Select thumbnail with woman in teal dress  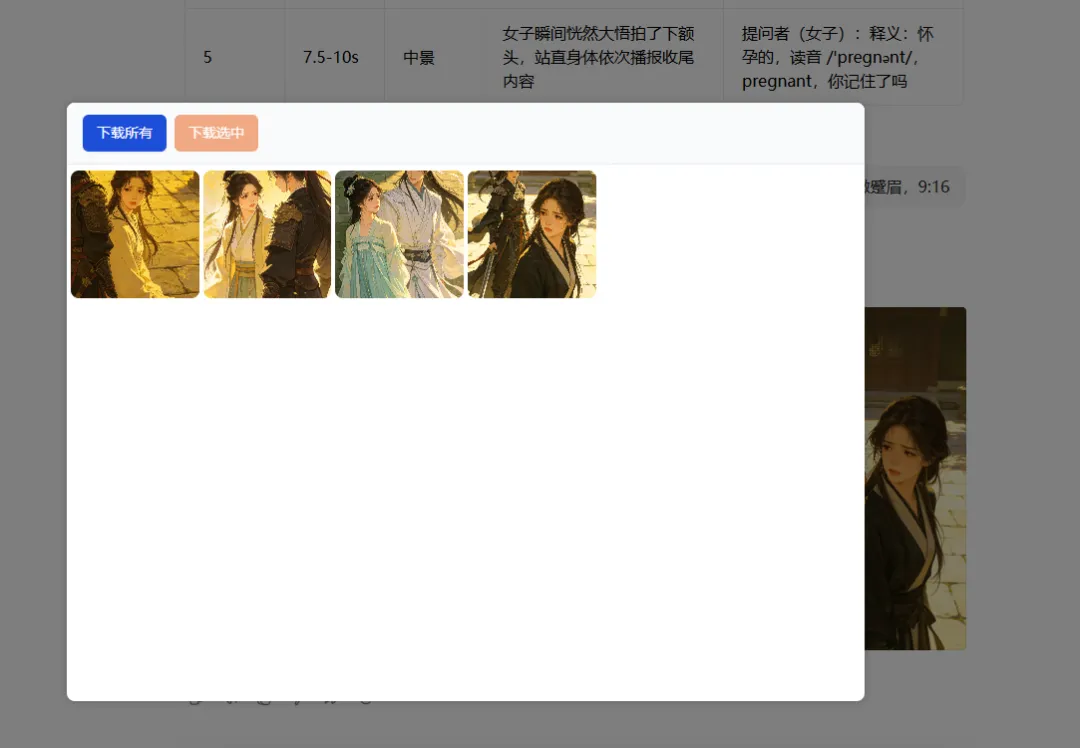(399, 234)
